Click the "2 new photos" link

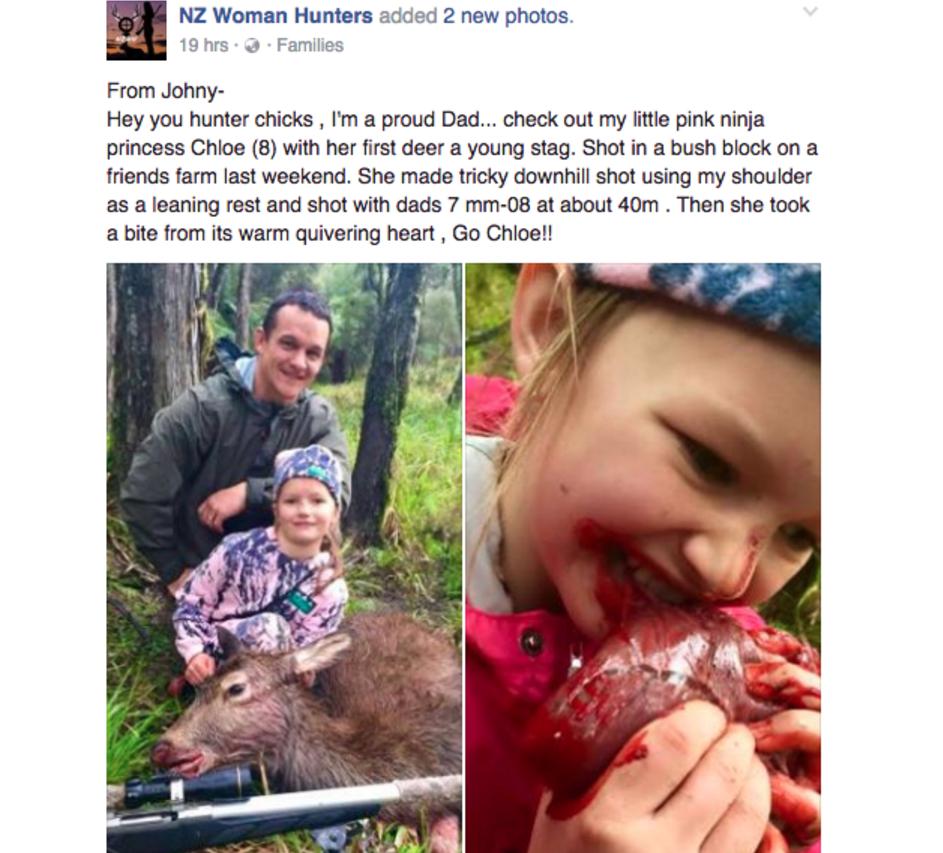(508, 16)
